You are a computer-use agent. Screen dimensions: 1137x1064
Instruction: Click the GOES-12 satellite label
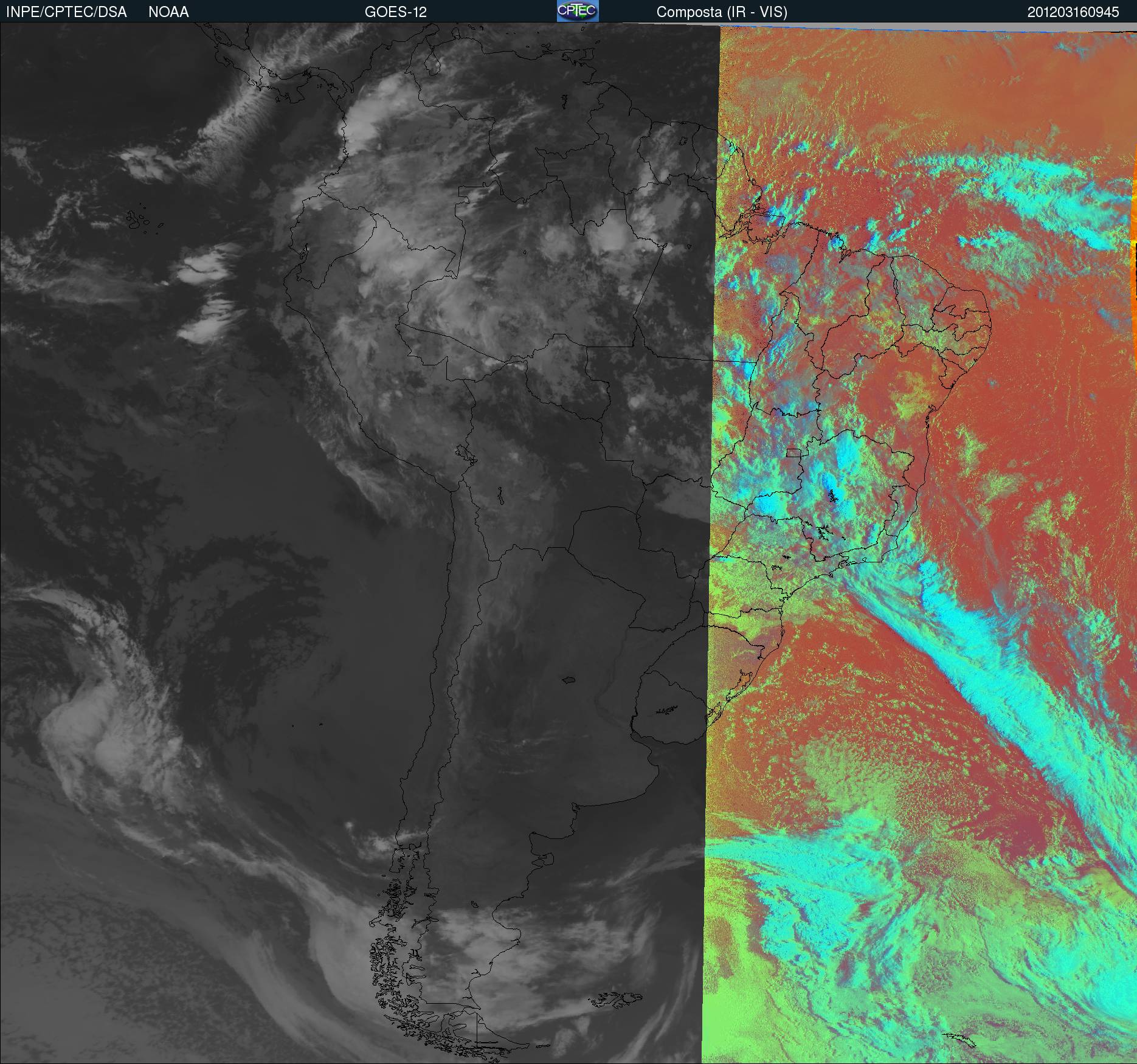(x=396, y=12)
